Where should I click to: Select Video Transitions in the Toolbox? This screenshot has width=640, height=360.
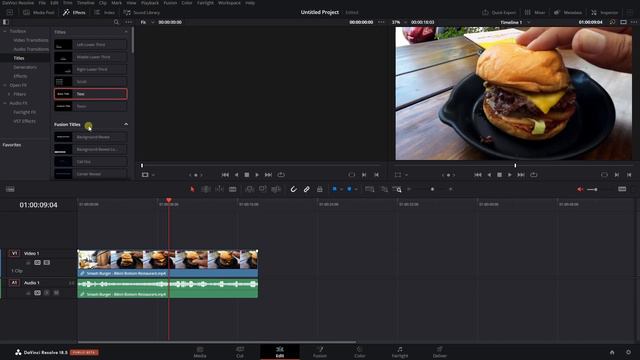[31, 40]
